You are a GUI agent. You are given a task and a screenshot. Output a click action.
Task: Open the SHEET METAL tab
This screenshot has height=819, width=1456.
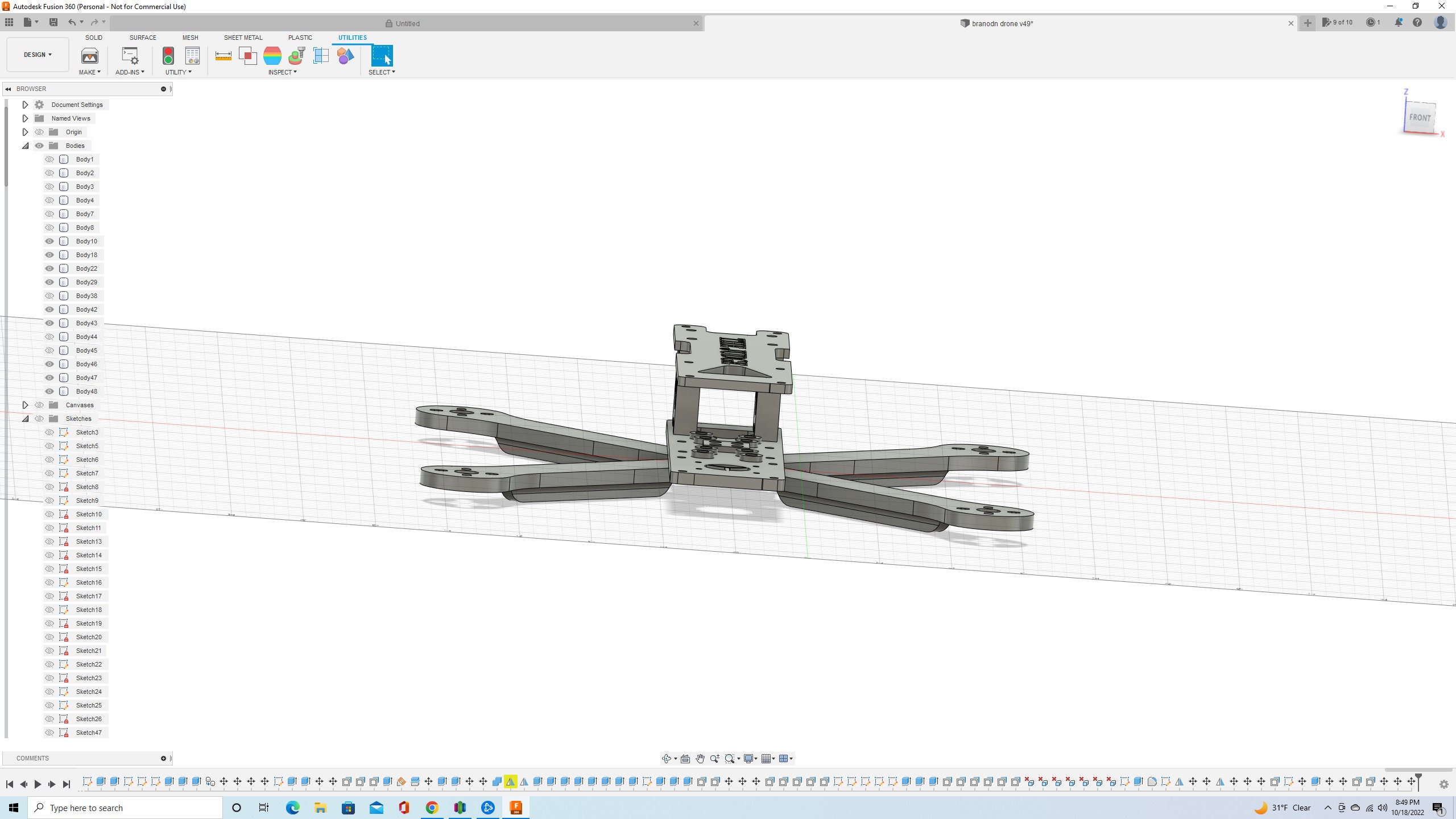[x=243, y=38]
